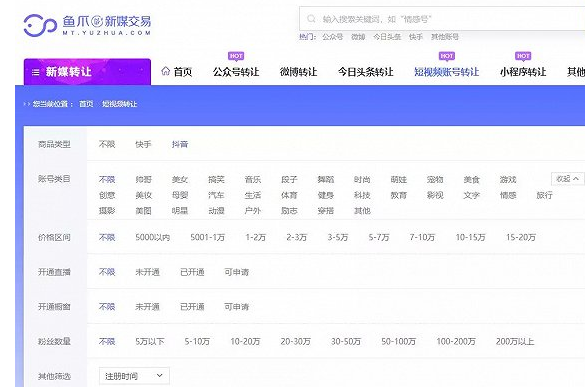Viewport: 585px width, 387px height.
Task: Click the magnifier search icon
Action: pyautogui.click(x=311, y=19)
